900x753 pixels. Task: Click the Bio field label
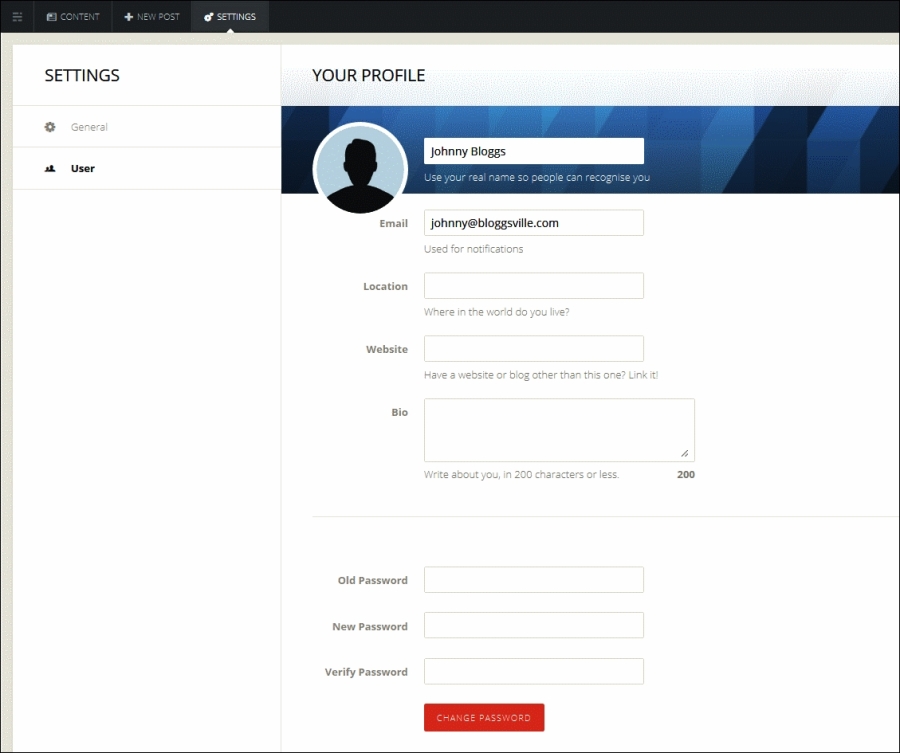click(399, 412)
